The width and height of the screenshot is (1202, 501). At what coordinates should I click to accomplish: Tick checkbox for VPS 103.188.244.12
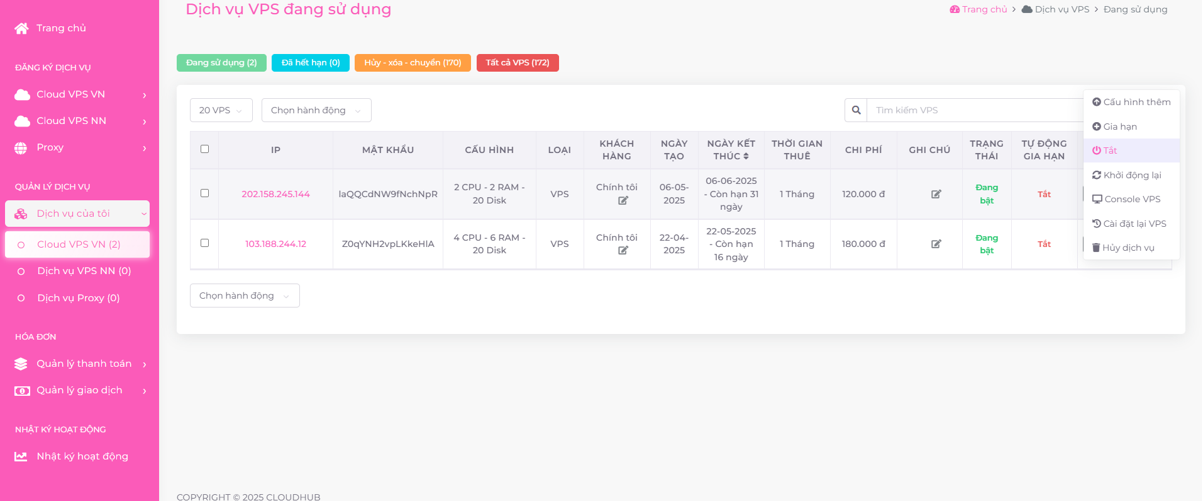[x=205, y=243]
